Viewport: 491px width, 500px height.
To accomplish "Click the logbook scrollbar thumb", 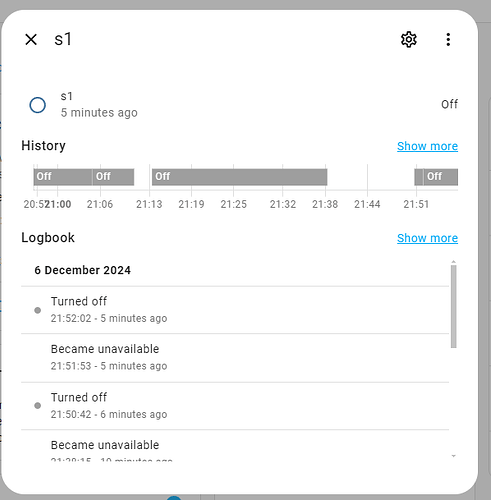I will click(x=453, y=306).
